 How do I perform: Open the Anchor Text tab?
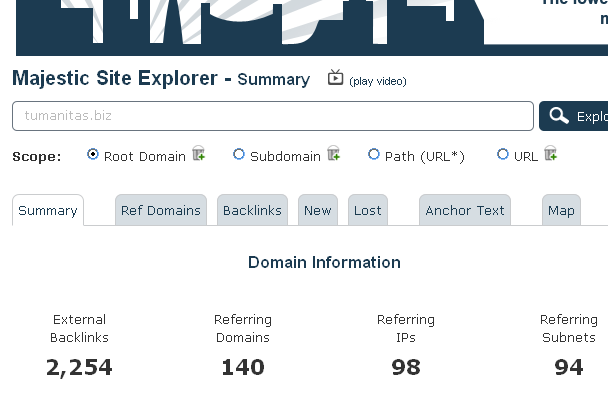click(x=465, y=211)
